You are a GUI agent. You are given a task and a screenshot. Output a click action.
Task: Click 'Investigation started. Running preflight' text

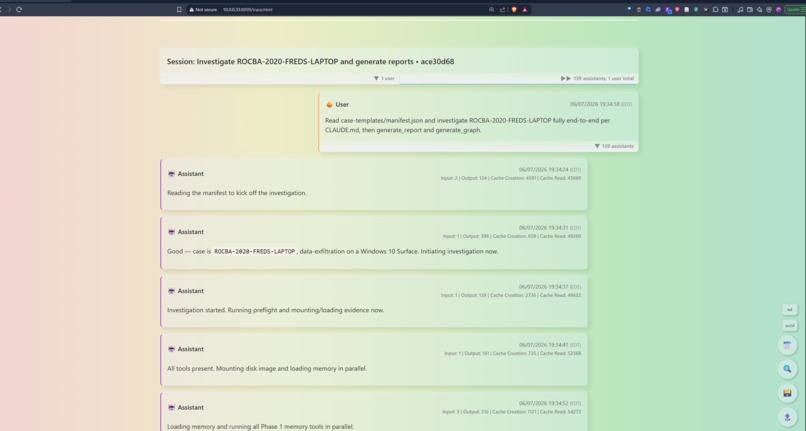pos(276,310)
